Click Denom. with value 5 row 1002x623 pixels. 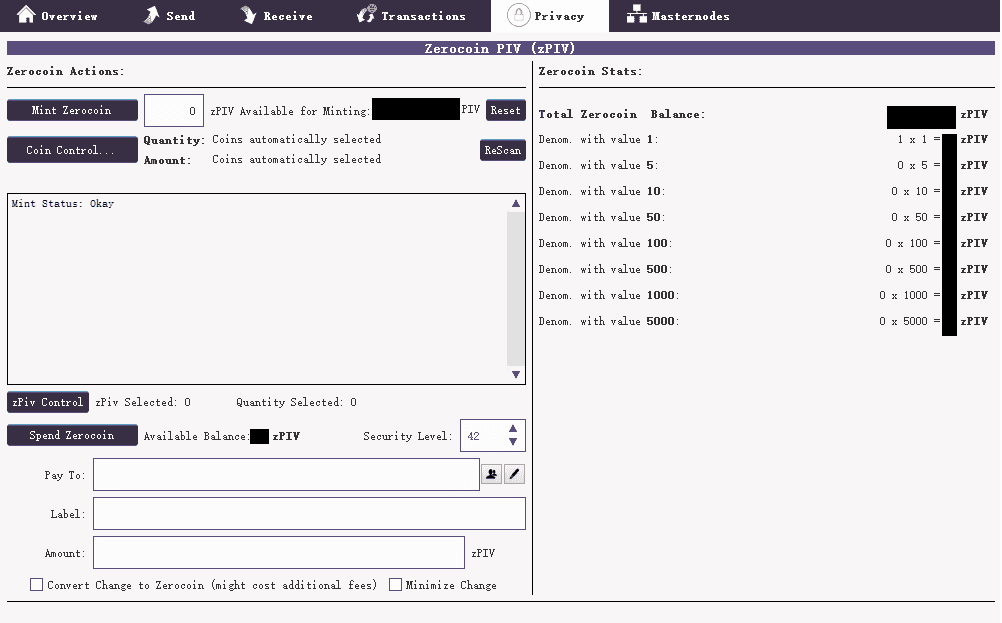click(x=763, y=165)
